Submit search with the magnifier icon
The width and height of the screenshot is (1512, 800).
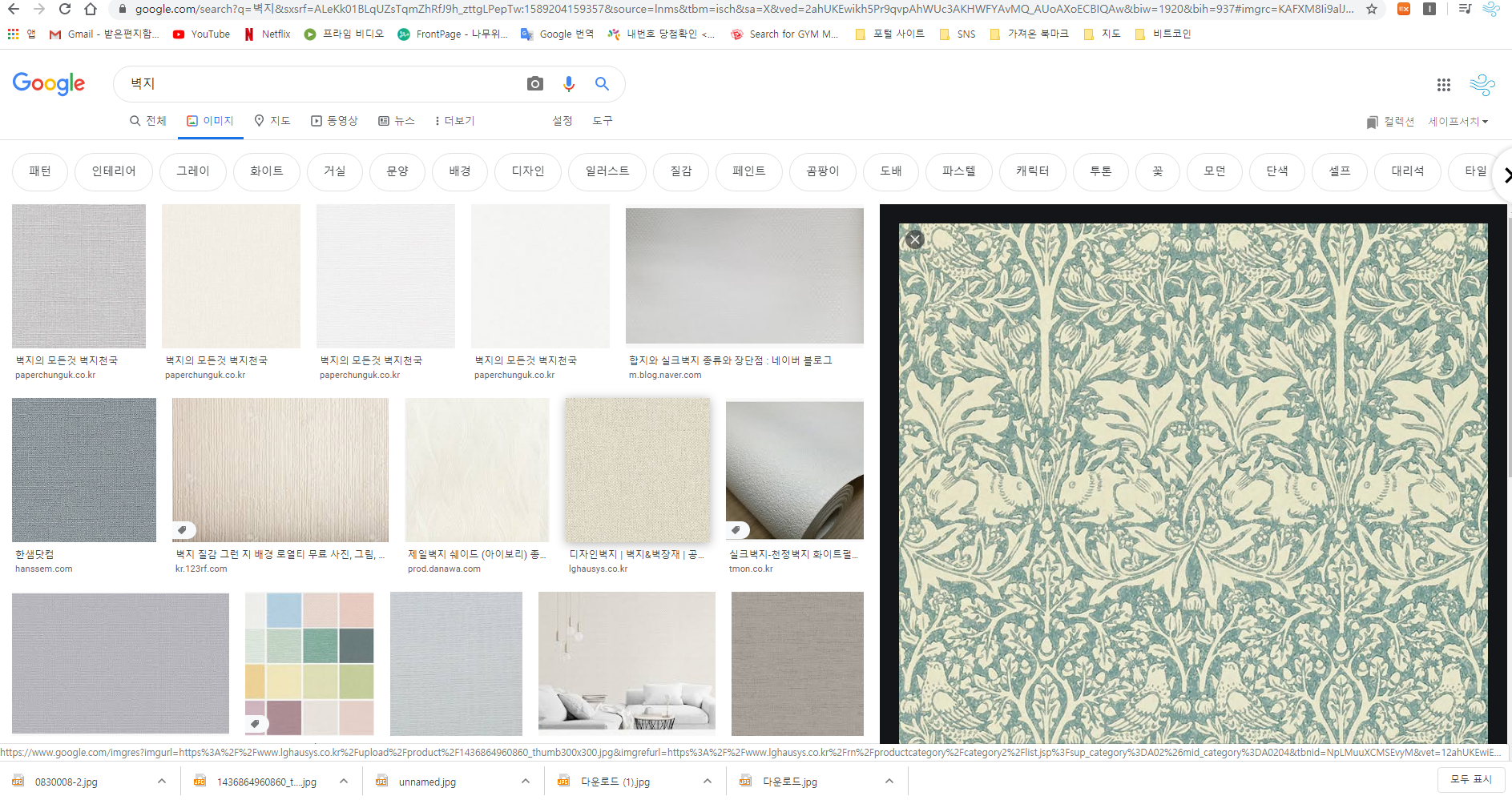coord(602,83)
